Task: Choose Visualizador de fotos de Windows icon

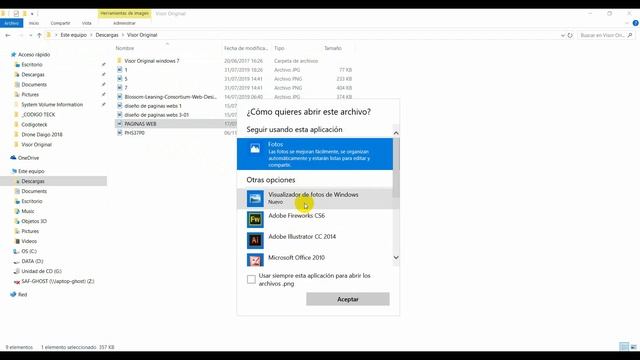Action: pos(255,199)
